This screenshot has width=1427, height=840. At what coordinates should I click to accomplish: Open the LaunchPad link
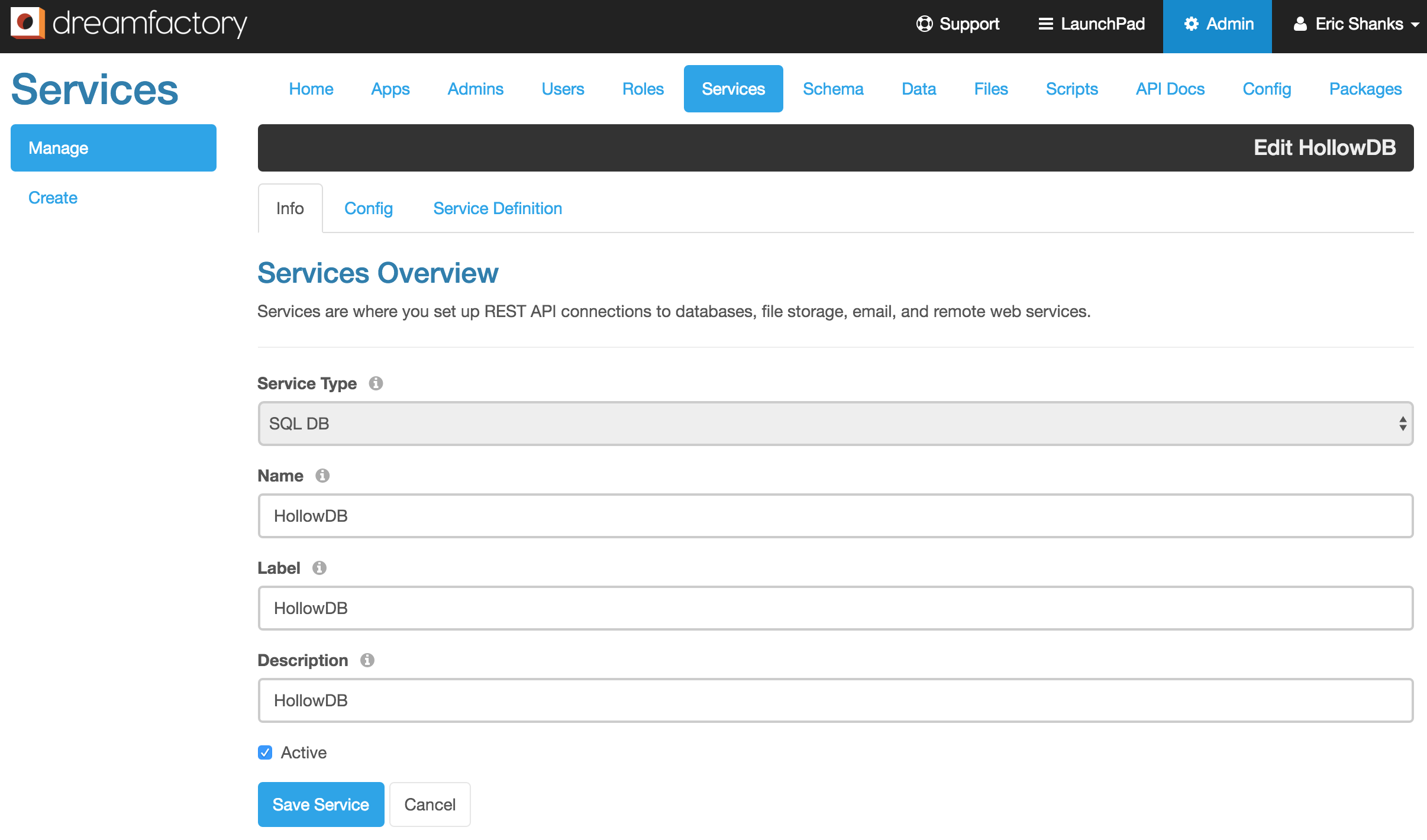1092,24
